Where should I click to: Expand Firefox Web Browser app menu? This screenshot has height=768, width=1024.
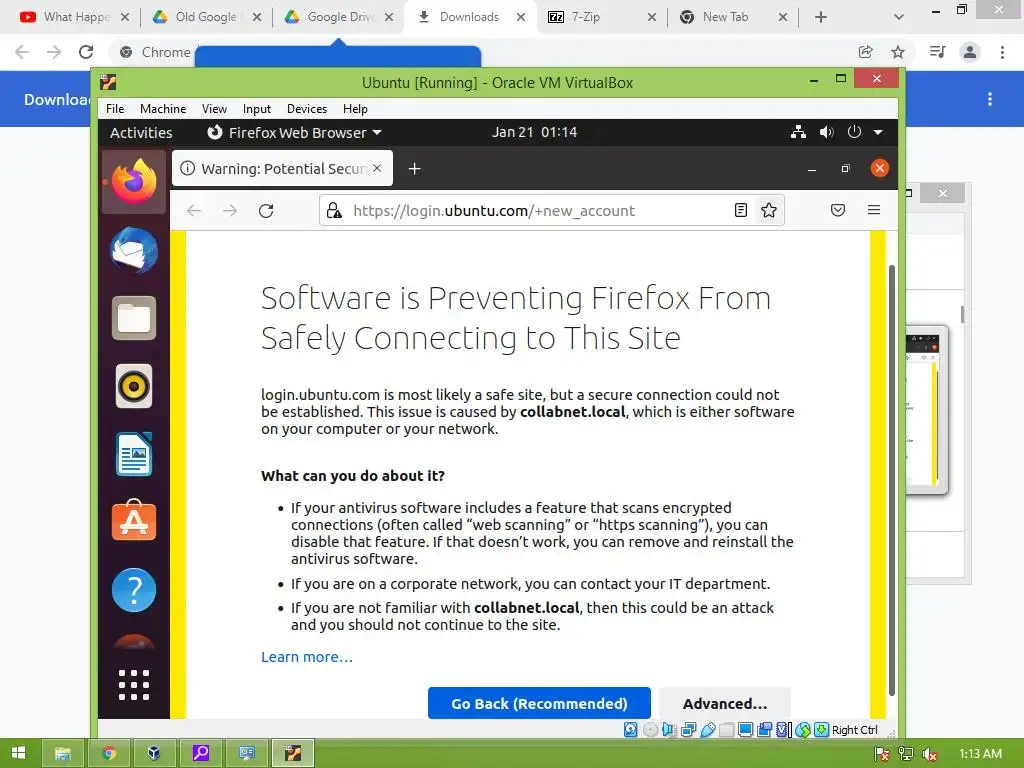coord(295,133)
